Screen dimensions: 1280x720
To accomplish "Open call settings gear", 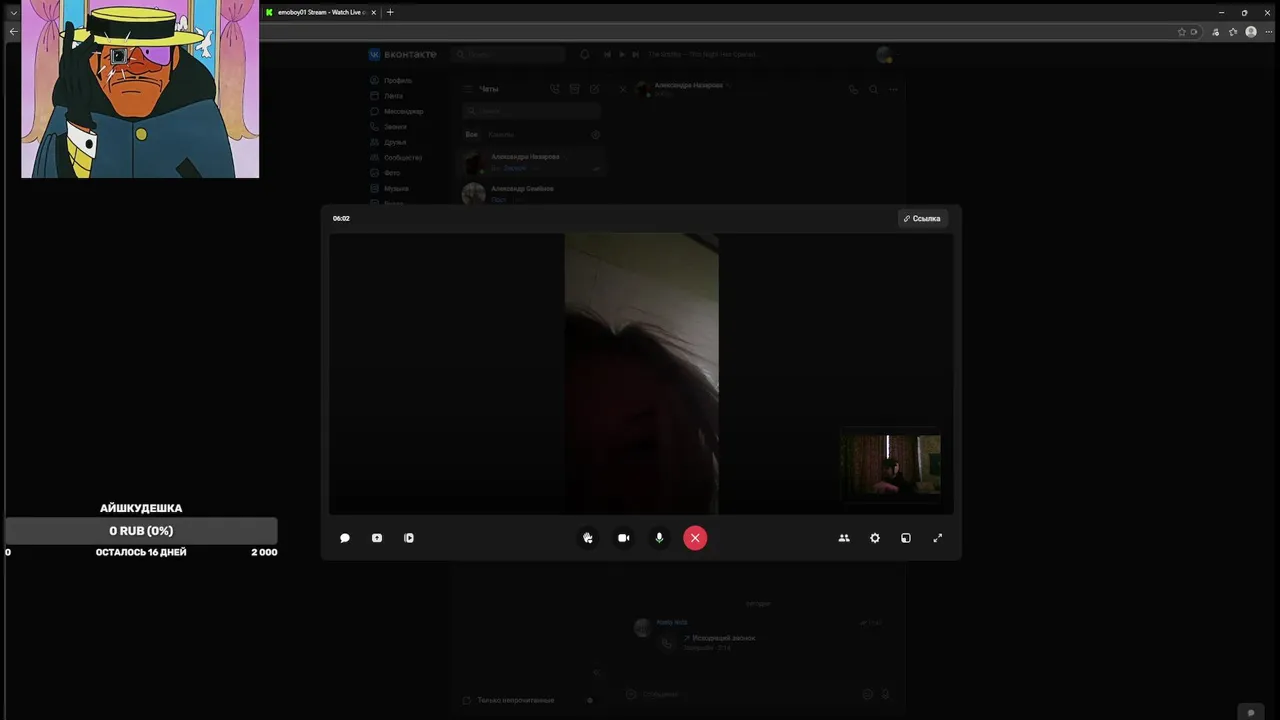I will (x=875, y=538).
